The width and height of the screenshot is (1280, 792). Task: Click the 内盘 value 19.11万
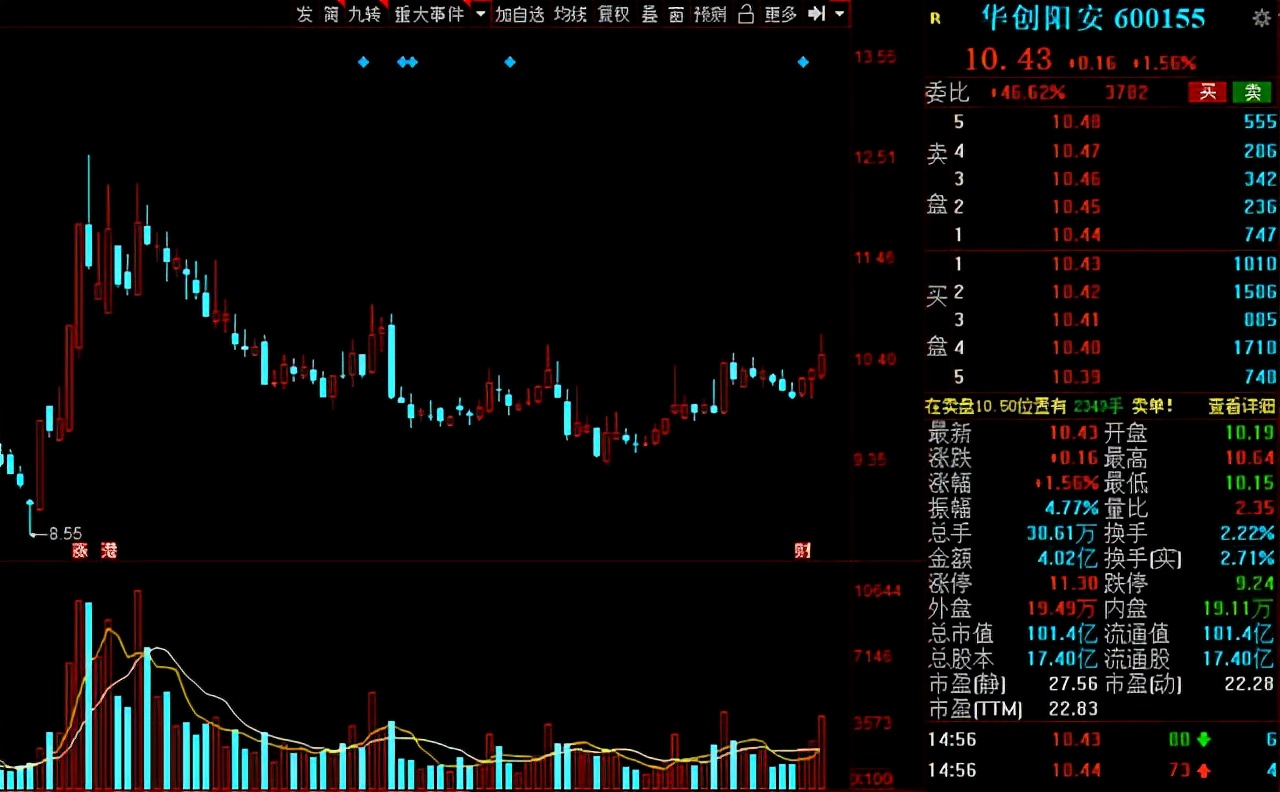click(1240, 608)
